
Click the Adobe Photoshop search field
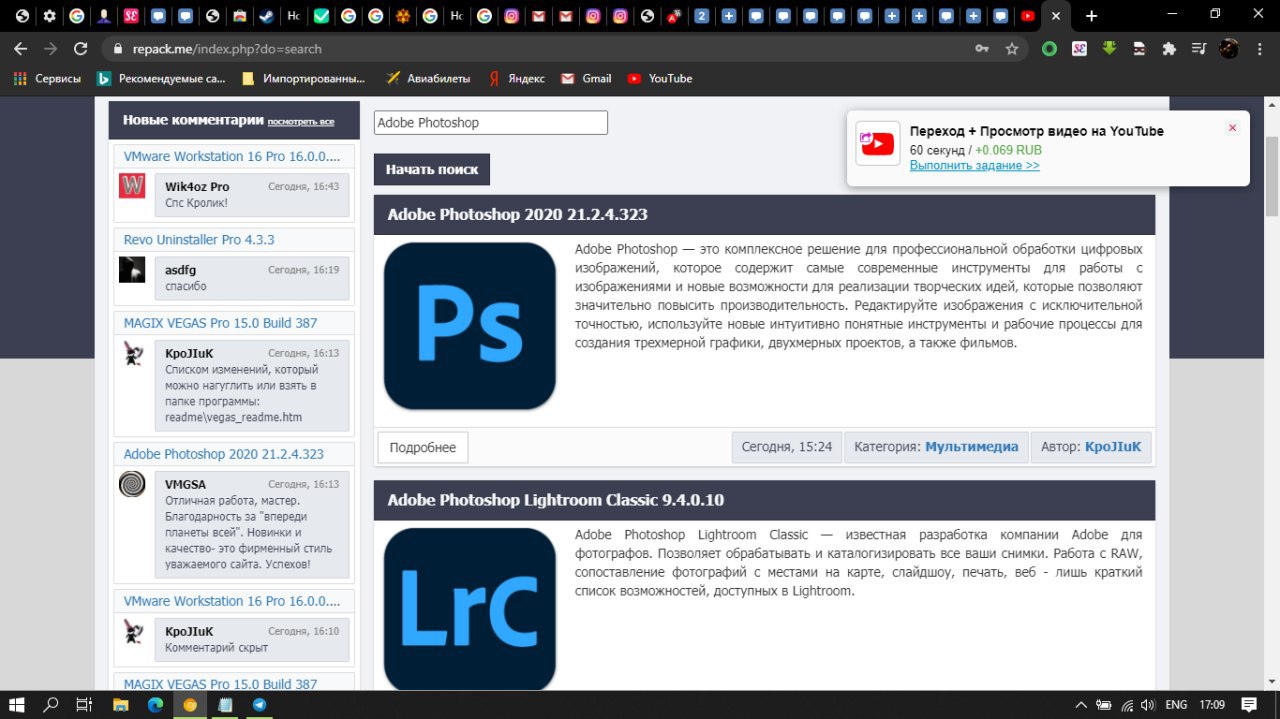pos(491,123)
